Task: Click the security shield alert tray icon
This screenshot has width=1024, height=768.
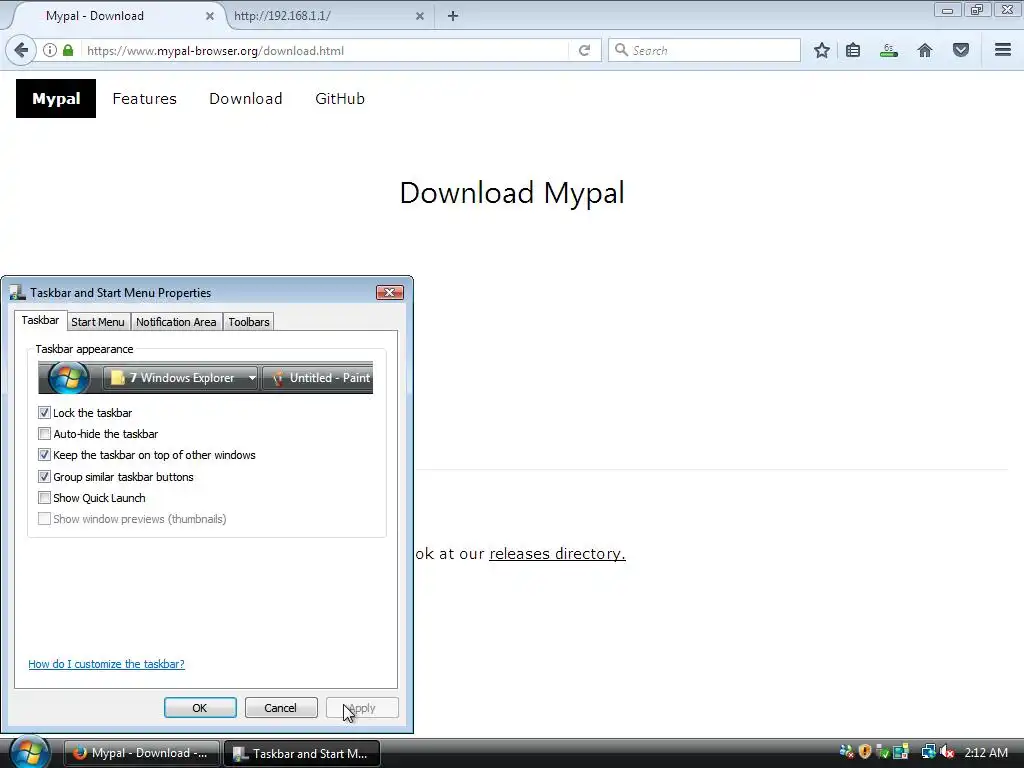Action: (x=865, y=752)
